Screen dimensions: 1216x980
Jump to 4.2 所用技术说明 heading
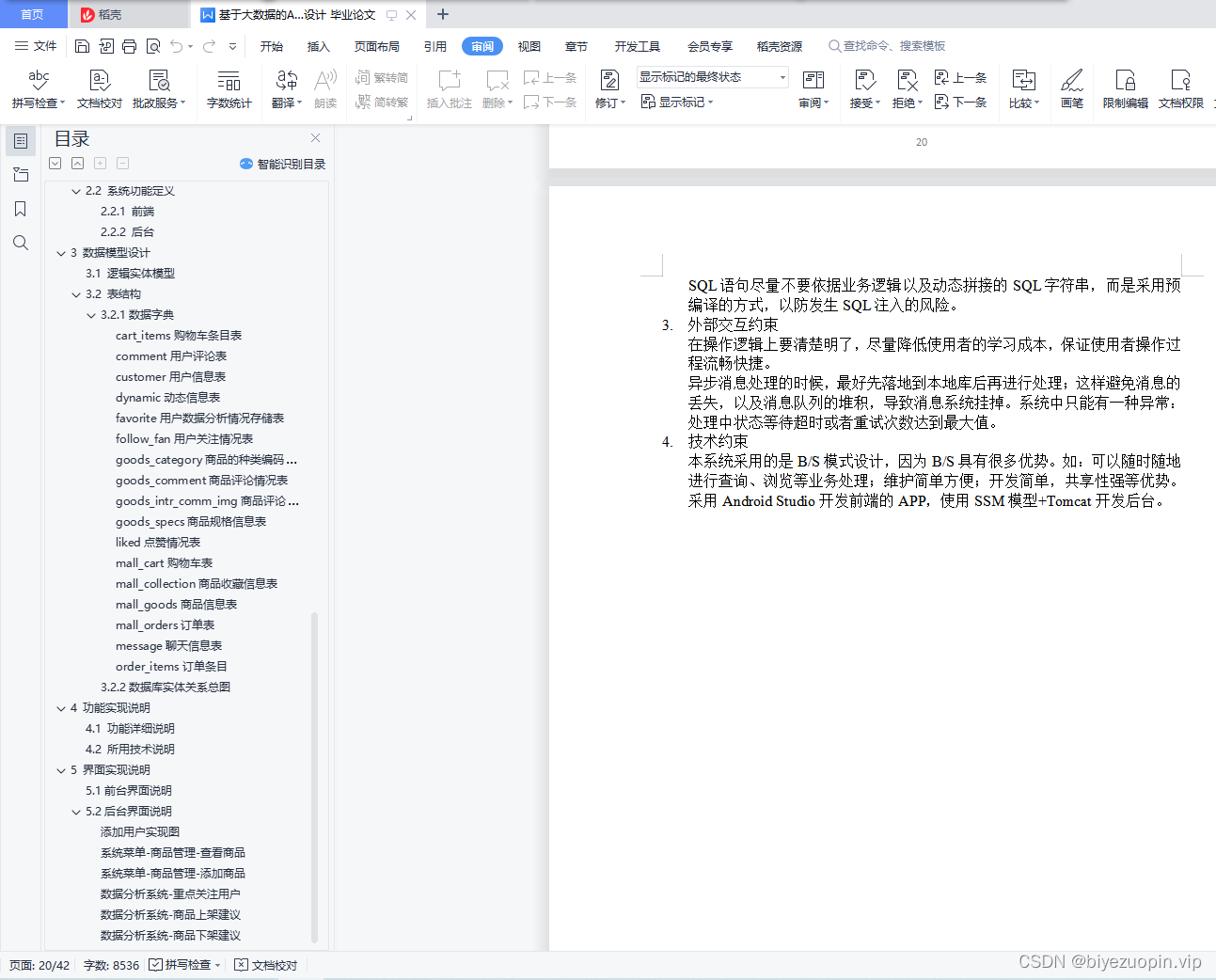[x=130, y=750]
